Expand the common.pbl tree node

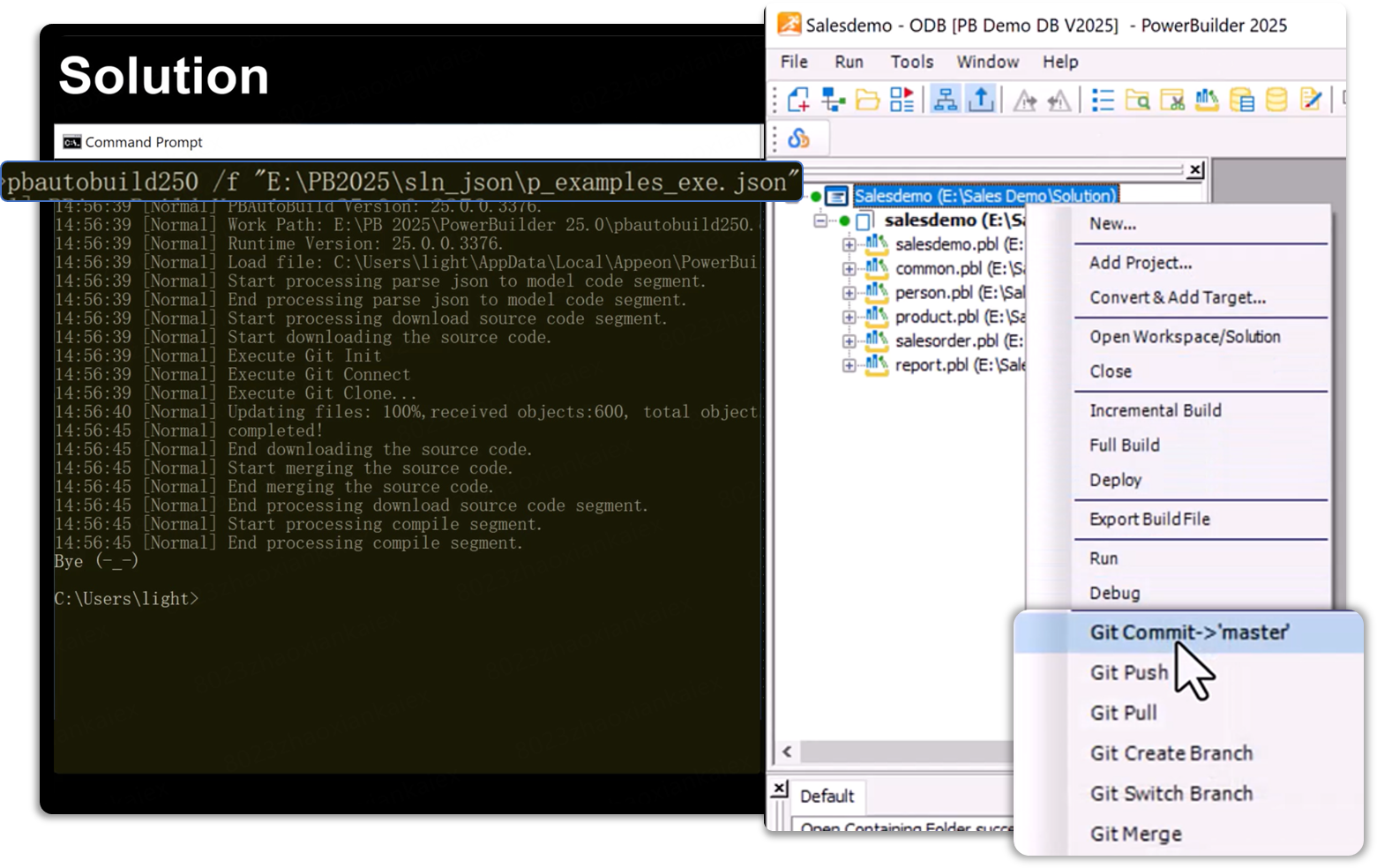[x=849, y=269]
